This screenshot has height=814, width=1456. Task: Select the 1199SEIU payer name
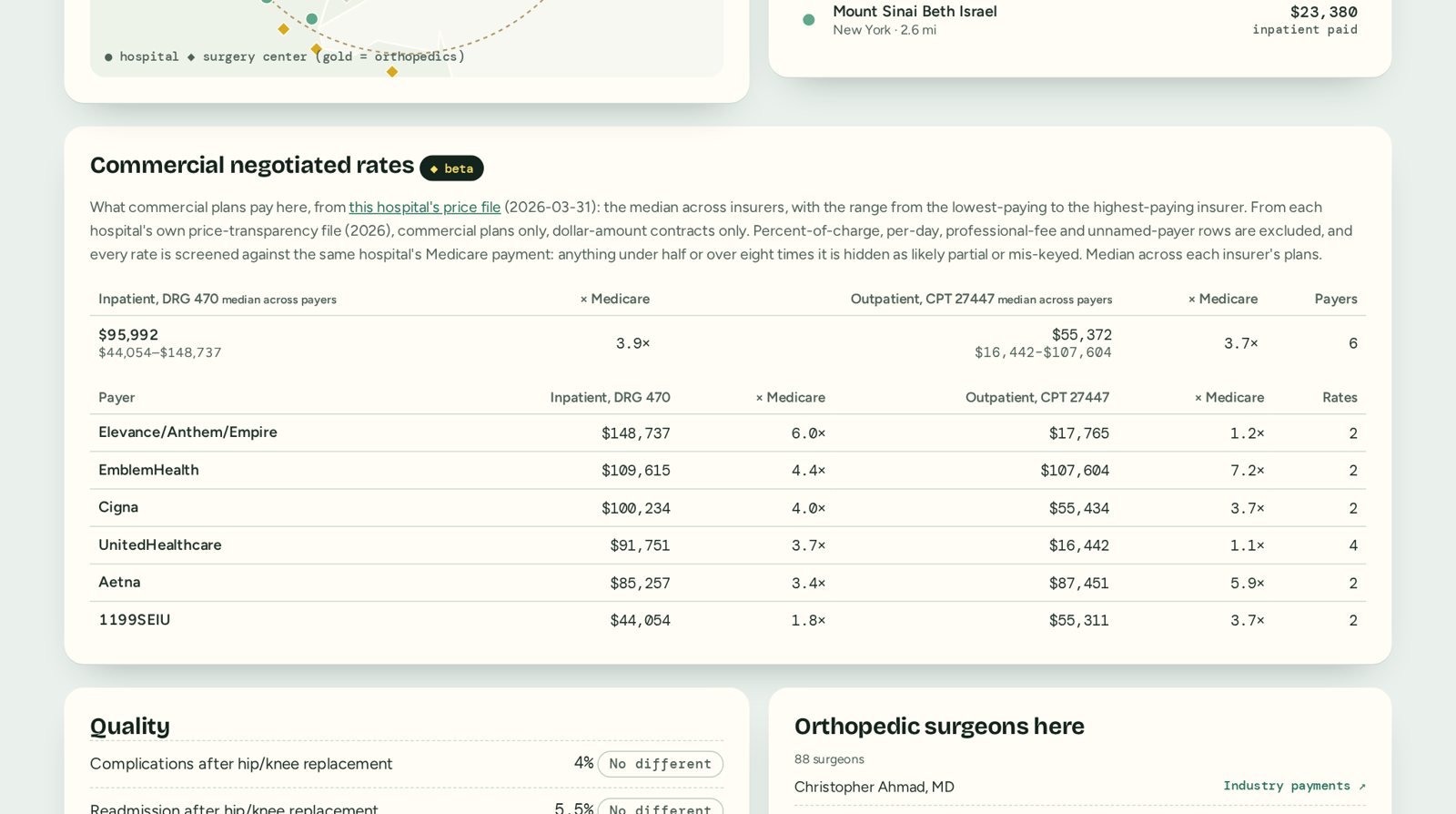point(135,619)
